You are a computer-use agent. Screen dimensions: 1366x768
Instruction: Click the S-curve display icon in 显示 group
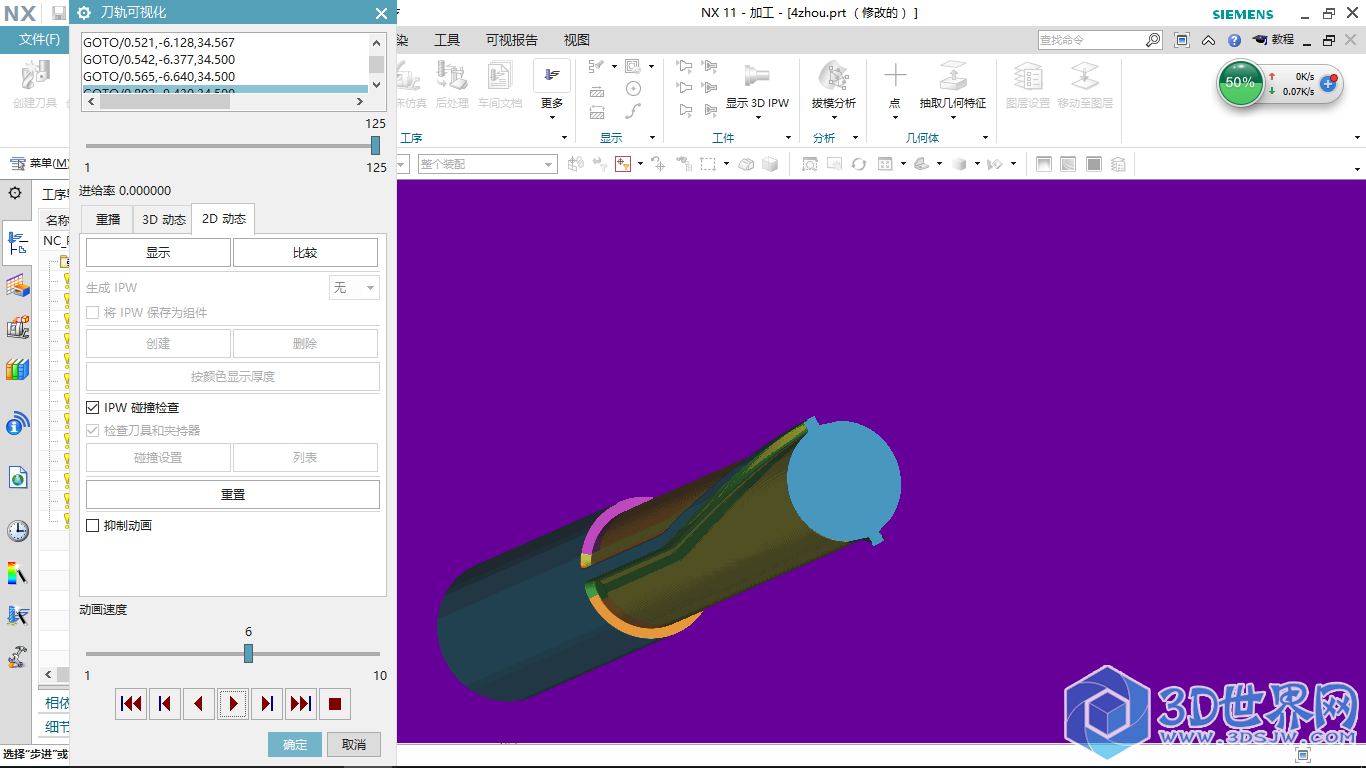point(633,111)
